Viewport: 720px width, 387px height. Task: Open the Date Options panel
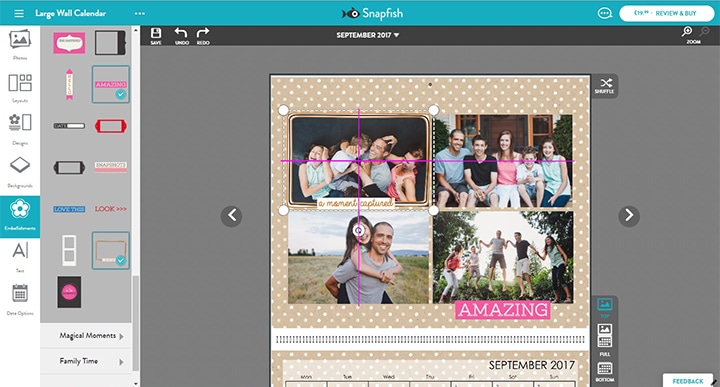tap(20, 300)
